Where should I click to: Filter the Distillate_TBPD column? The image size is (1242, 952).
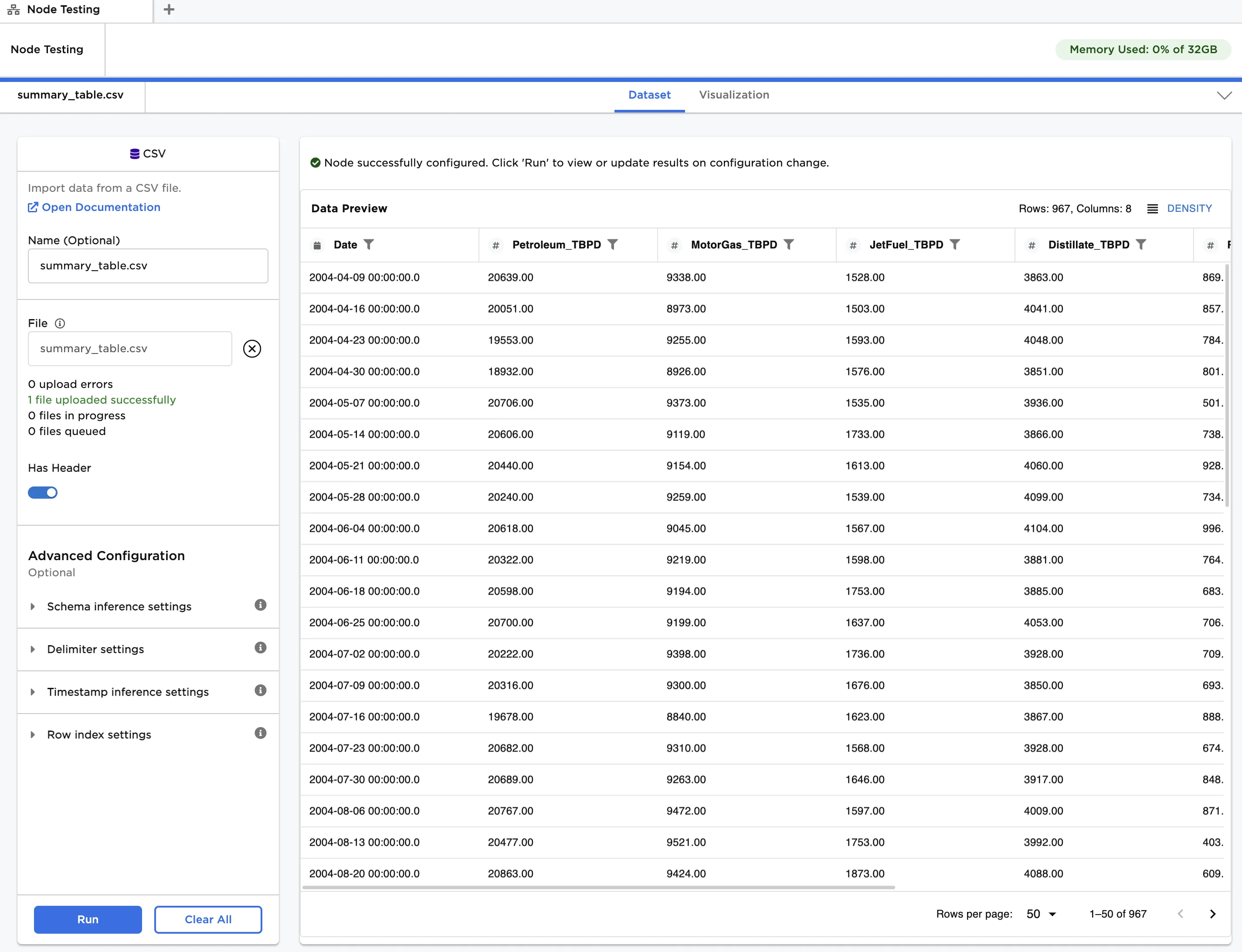pyautogui.click(x=1141, y=244)
